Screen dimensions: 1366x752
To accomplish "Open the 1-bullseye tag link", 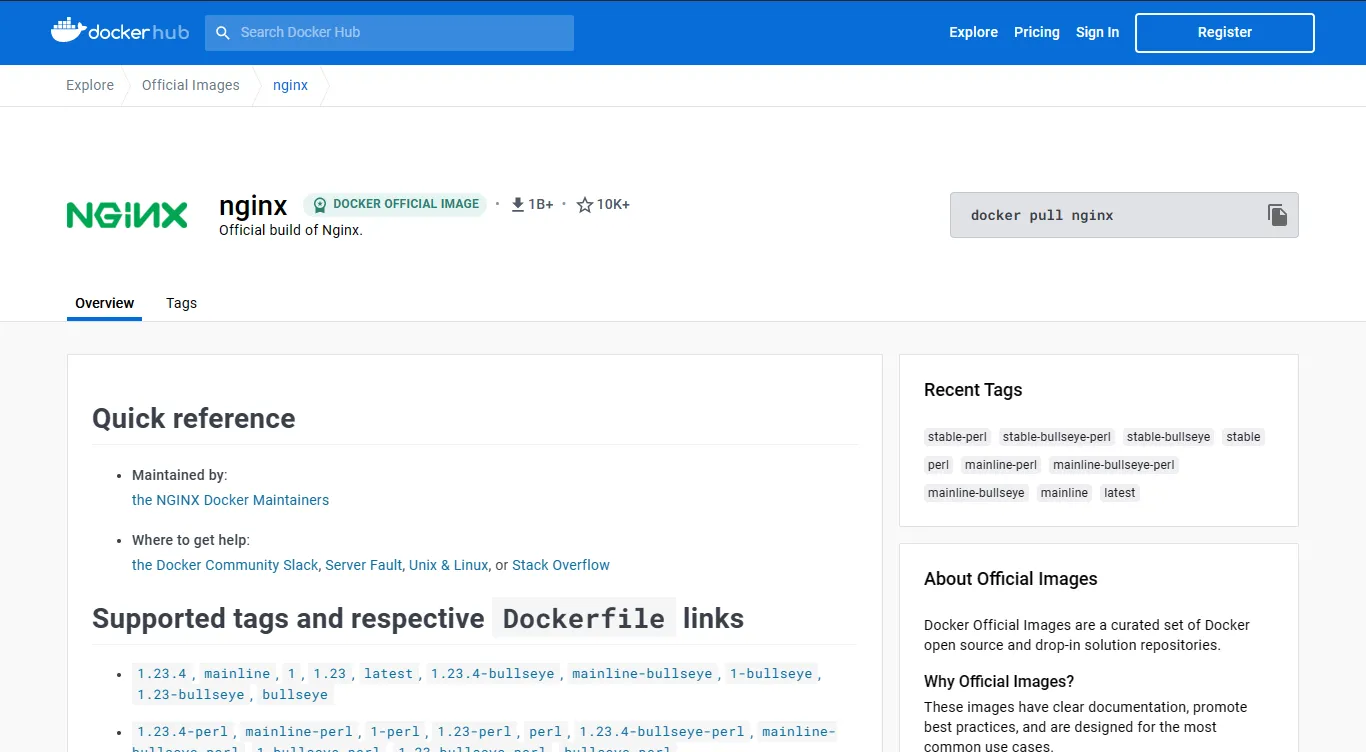I will [x=771, y=673].
